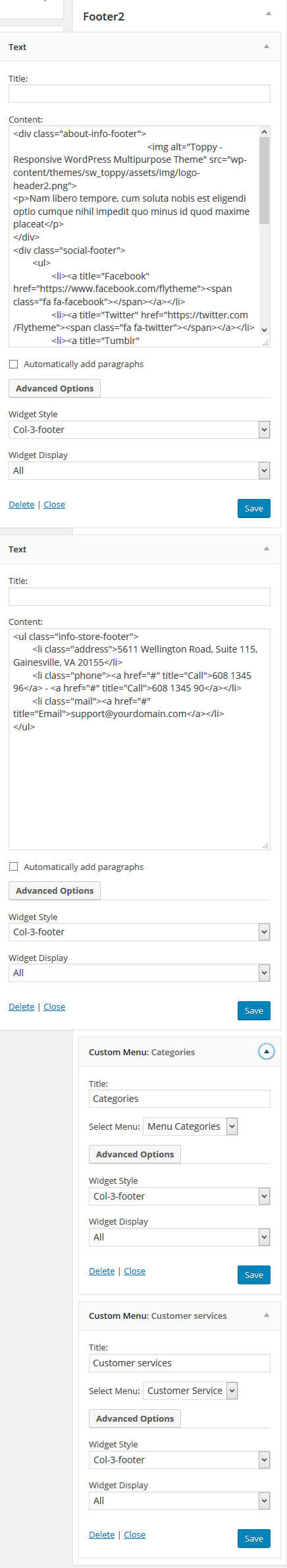The image size is (287, 1568).
Task: Open Widget Style dropdown in first Text widget
Action: coord(140,430)
